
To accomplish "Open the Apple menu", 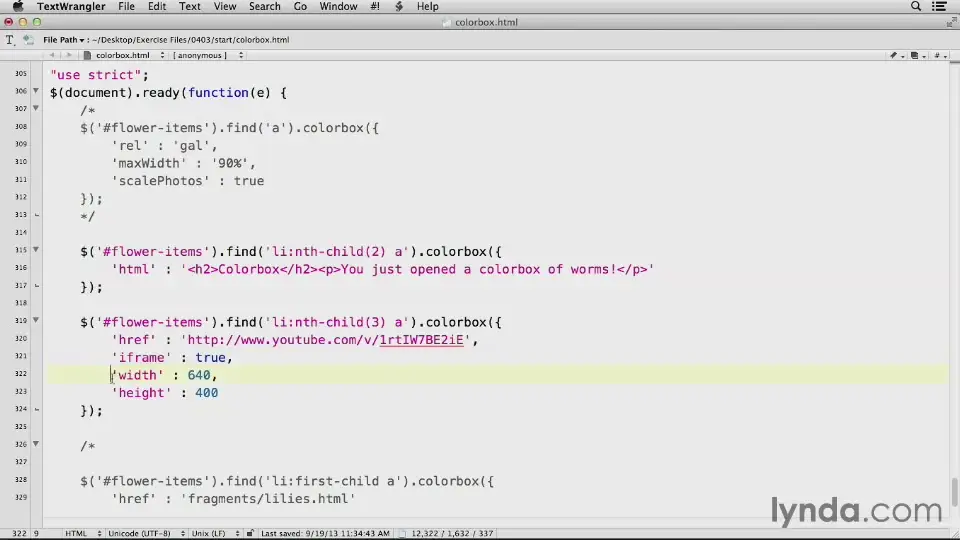I will [18, 6].
